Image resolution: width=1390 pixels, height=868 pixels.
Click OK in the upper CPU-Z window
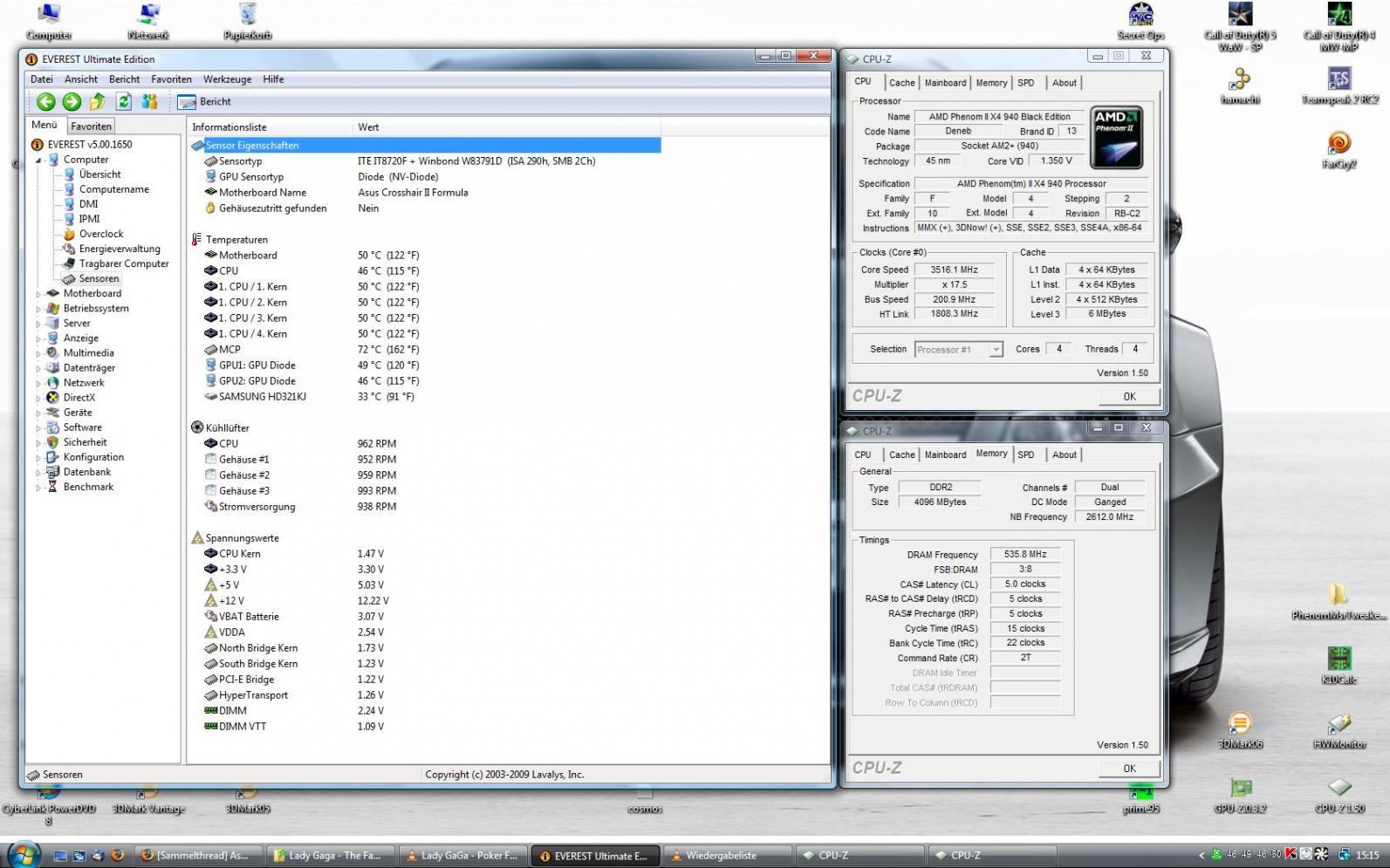click(x=1129, y=396)
